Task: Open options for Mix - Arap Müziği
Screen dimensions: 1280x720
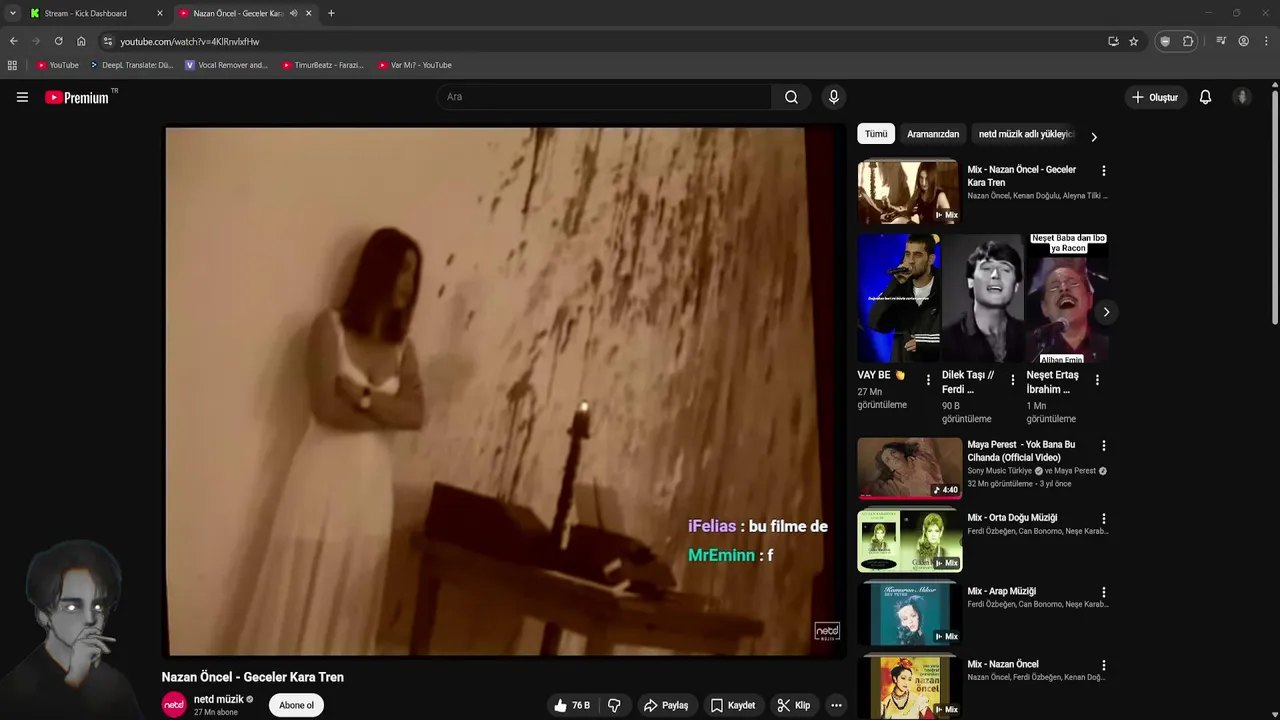Action: (x=1103, y=592)
